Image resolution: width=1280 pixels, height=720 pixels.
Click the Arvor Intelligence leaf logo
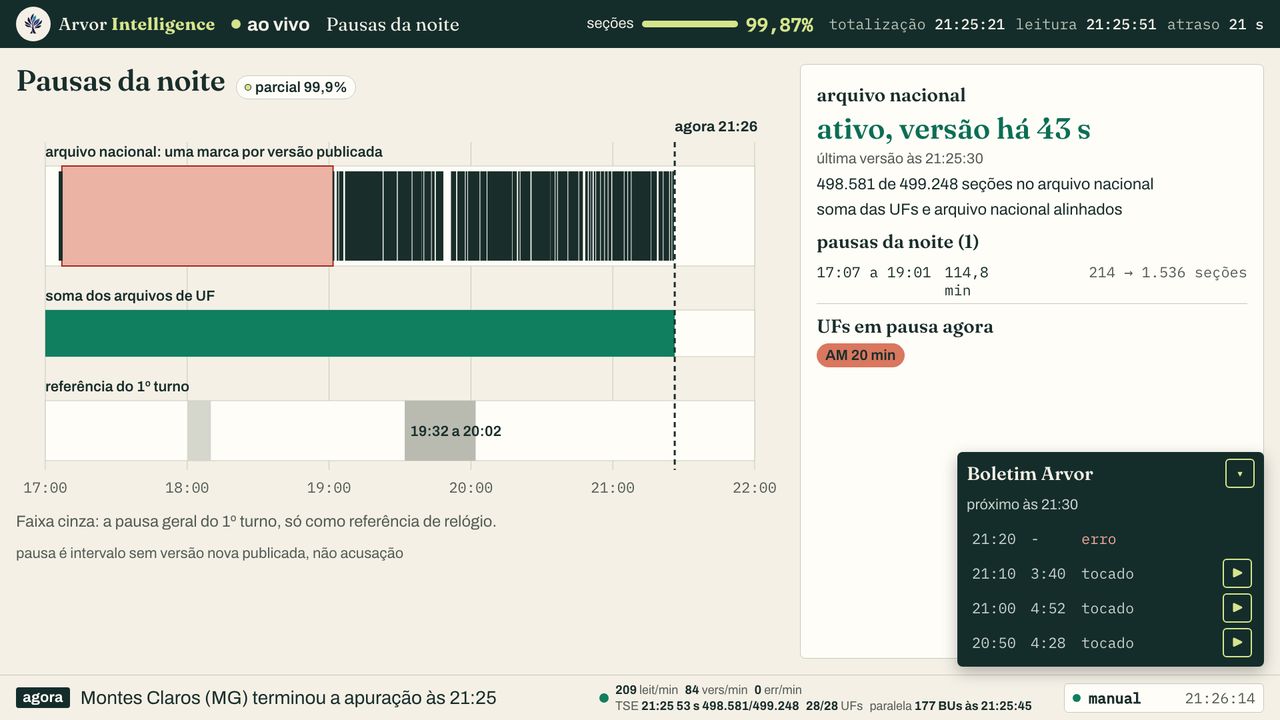click(33, 24)
